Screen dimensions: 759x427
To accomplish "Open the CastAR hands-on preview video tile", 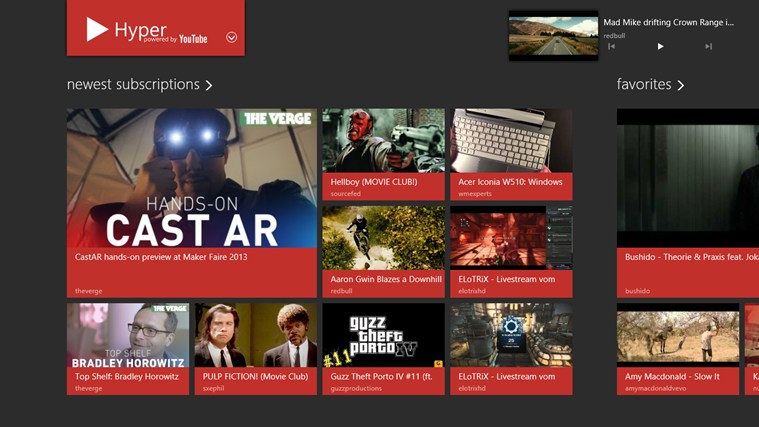I will [x=192, y=203].
